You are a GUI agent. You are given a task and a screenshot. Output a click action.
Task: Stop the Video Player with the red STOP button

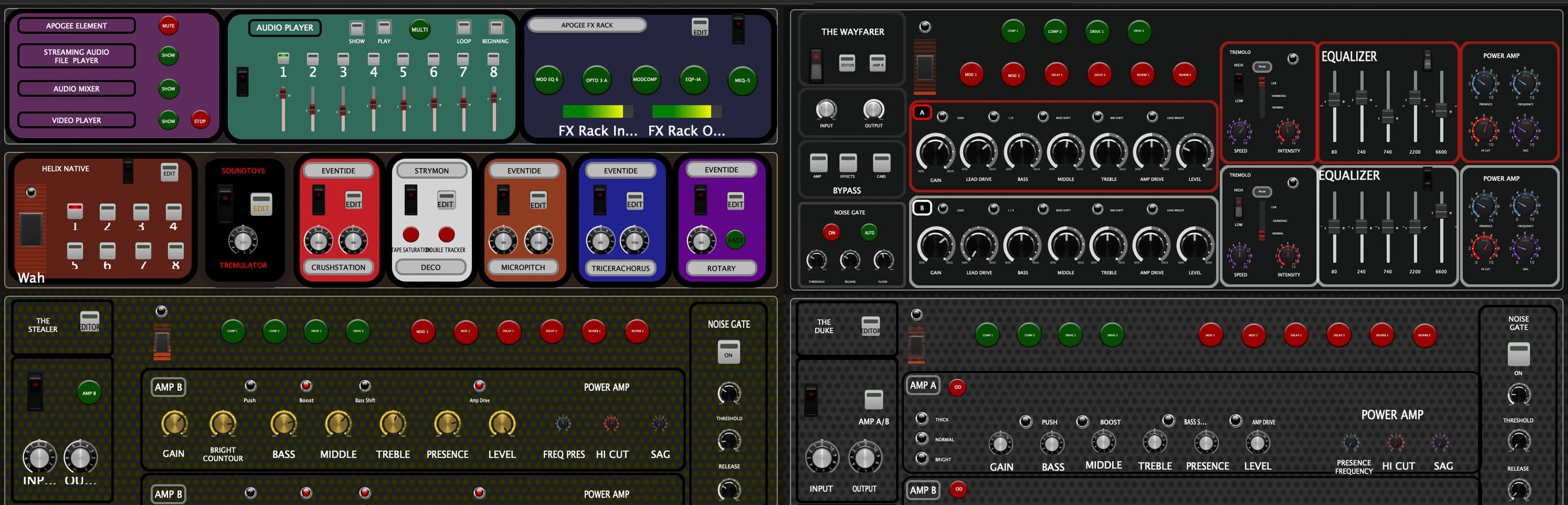(x=200, y=120)
